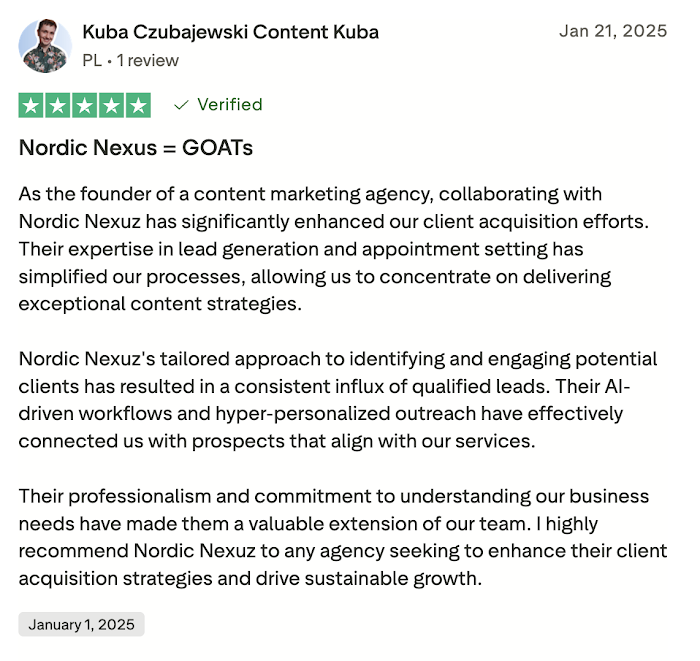Image resolution: width=700 pixels, height=661 pixels.
Task: Click third paragraph about professionalism and commitment
Action: (343, 537)
